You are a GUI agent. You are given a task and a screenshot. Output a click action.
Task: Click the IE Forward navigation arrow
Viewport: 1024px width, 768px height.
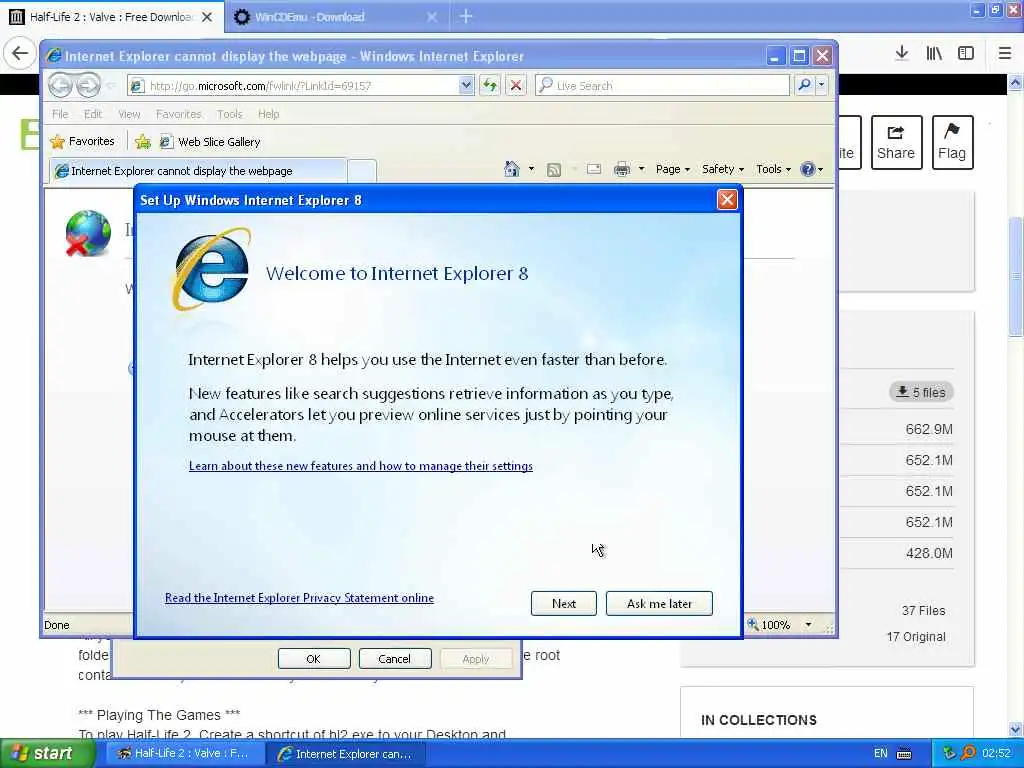pos(88,86)
